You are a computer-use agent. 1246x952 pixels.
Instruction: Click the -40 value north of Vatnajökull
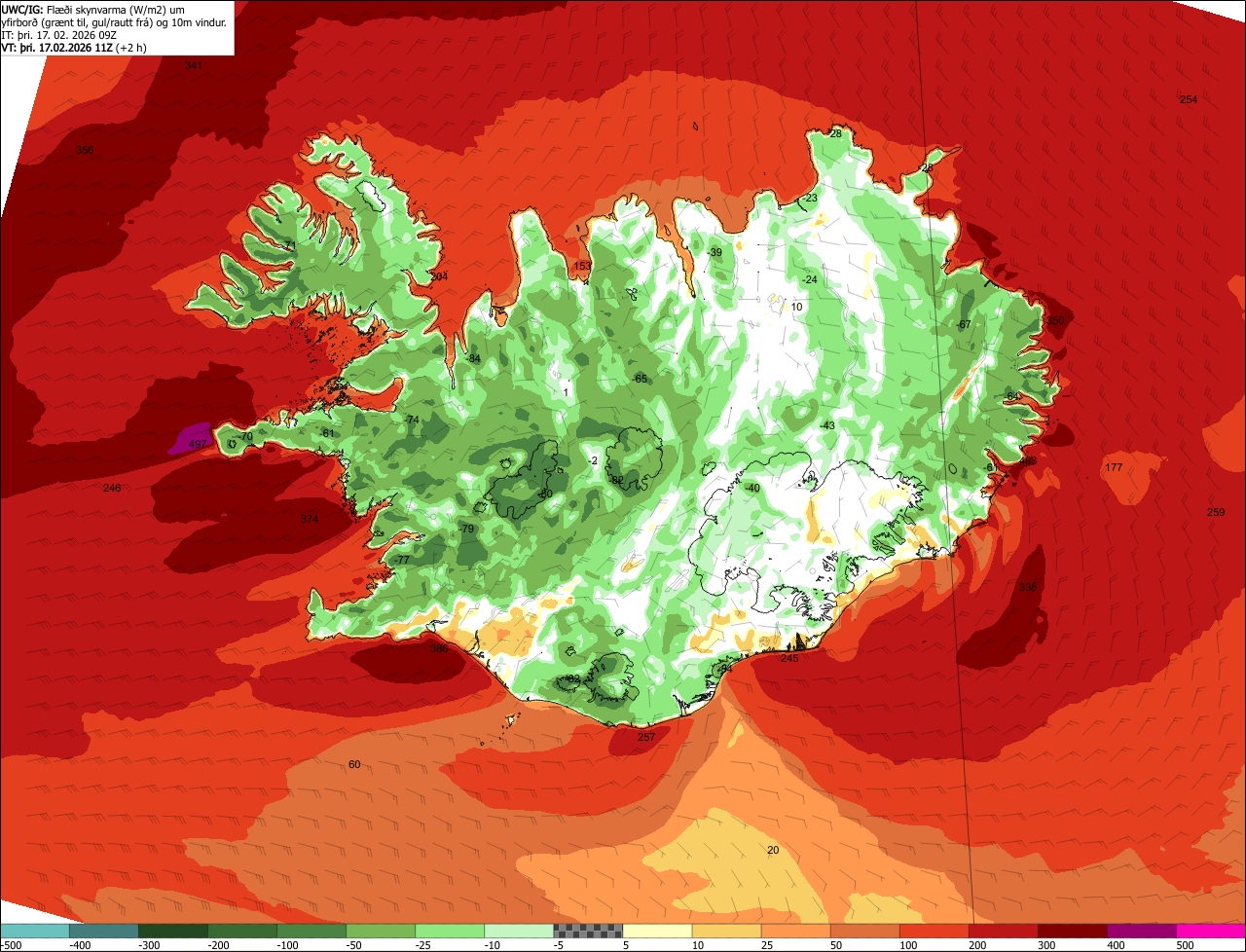point(751,488)
